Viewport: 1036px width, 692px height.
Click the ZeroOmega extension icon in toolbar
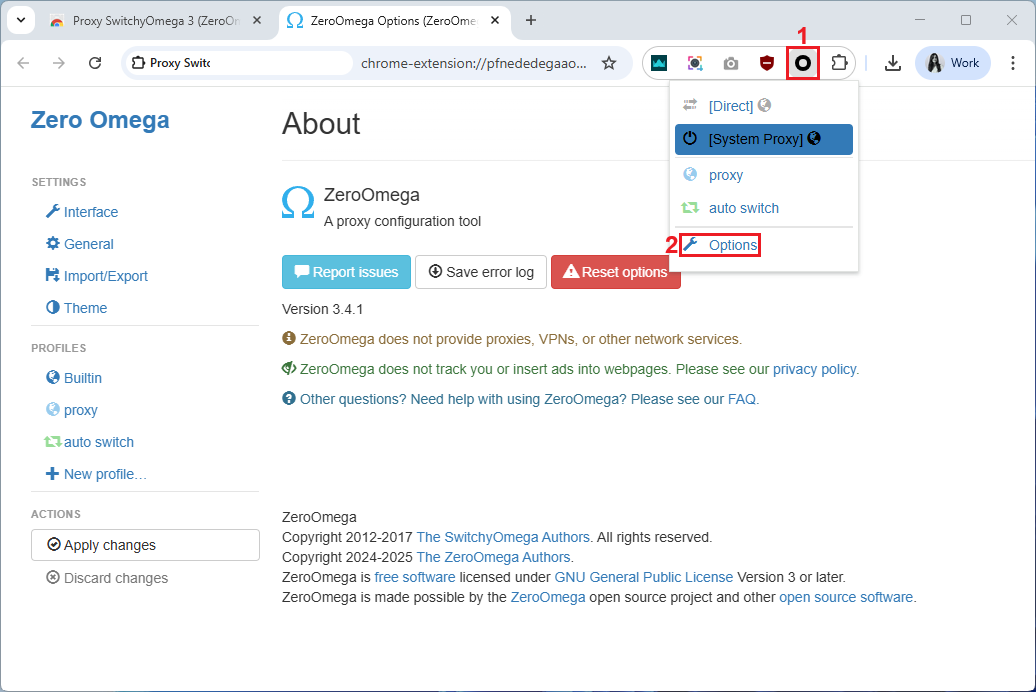[802, 63]
